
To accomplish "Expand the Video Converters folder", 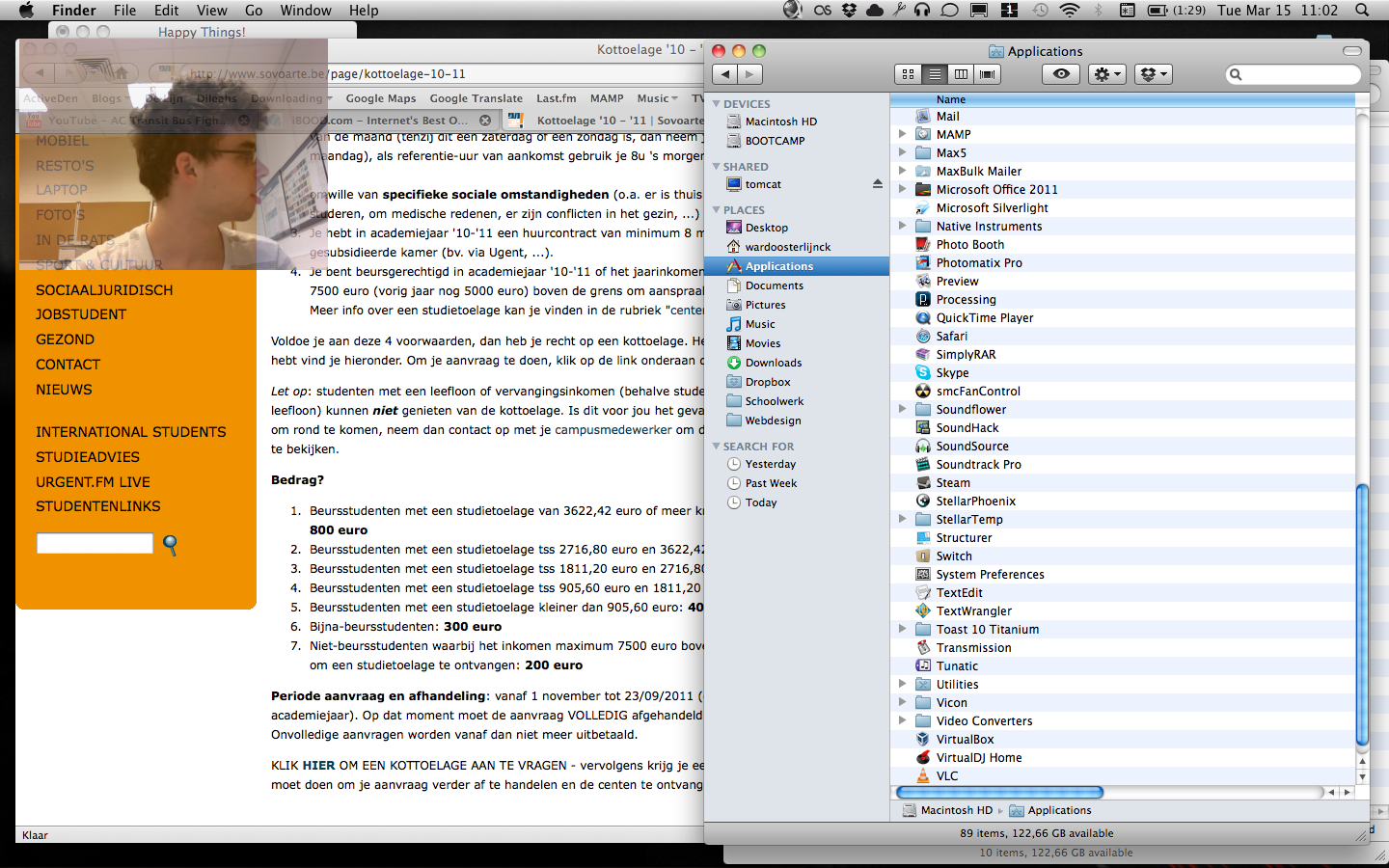I will tap(903, 720).
